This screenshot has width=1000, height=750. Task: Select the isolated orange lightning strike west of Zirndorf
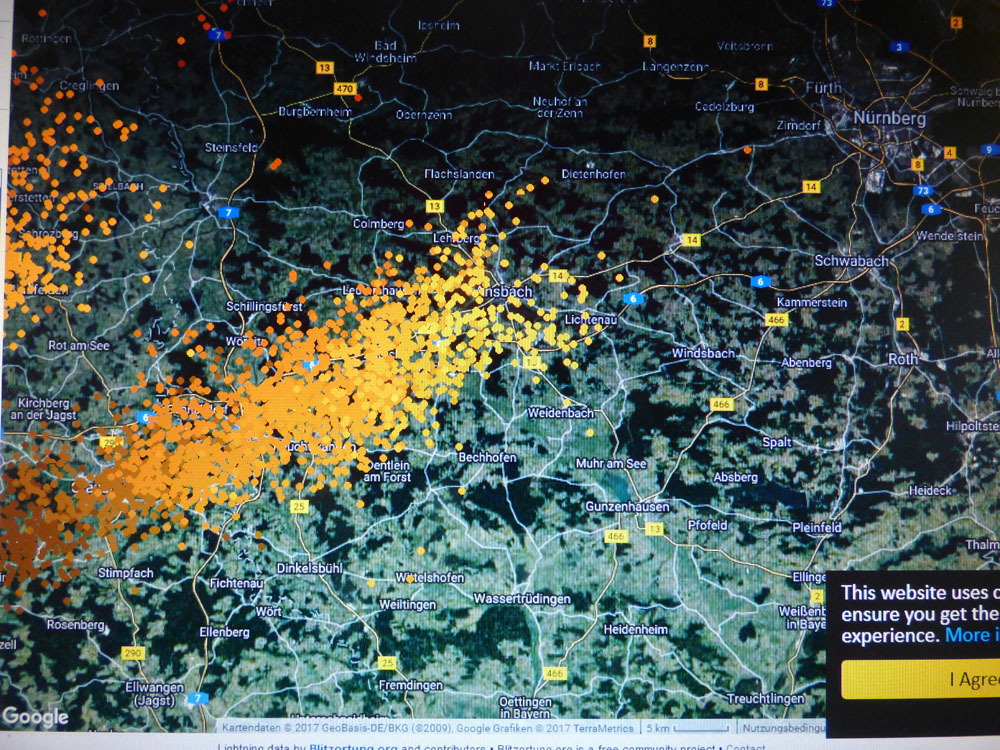tap(748, 150)
